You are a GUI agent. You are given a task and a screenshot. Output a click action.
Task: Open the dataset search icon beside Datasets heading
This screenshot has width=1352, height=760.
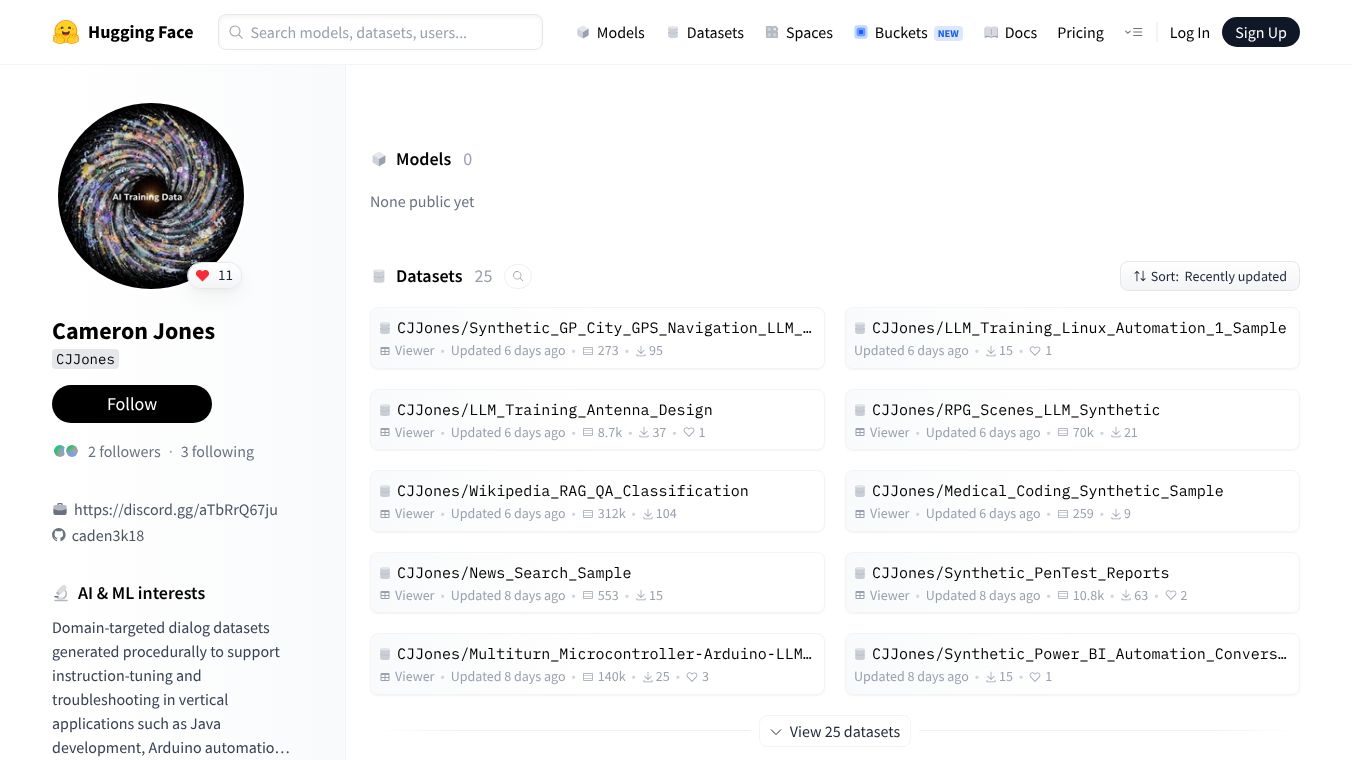click(x=518, y=276)
